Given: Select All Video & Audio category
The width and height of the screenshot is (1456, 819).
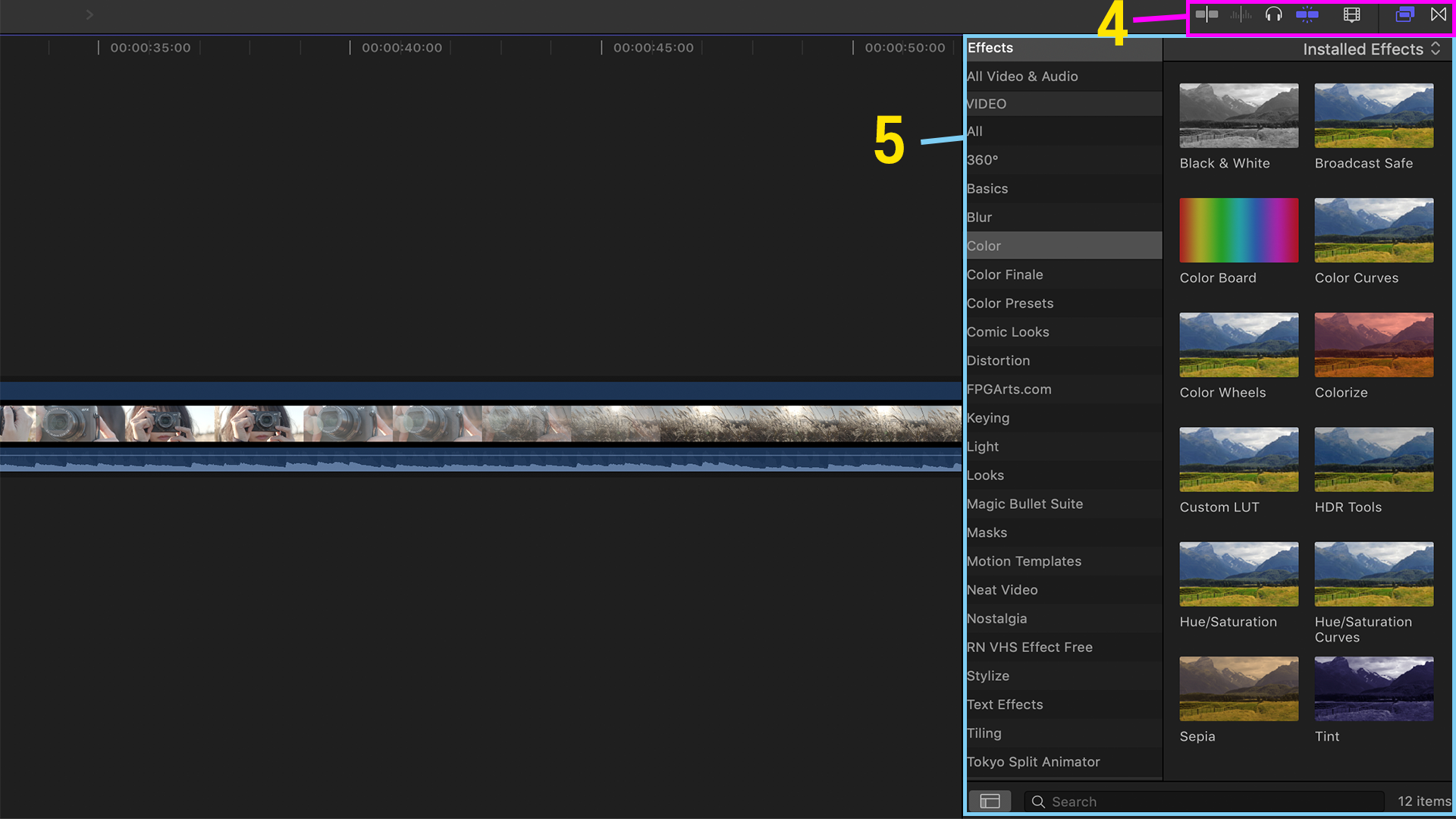Looking at the screenshot, I should 1022,77.
